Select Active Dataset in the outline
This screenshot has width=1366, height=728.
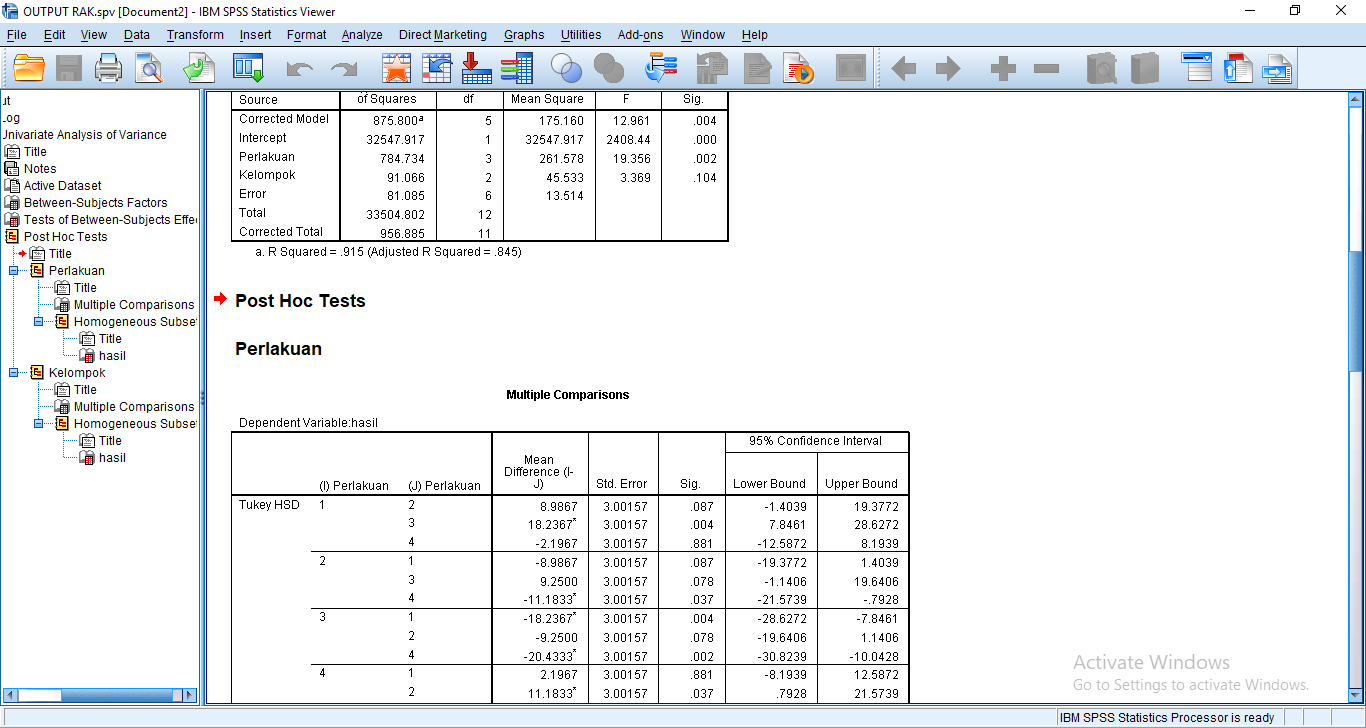tap(62, 186)
